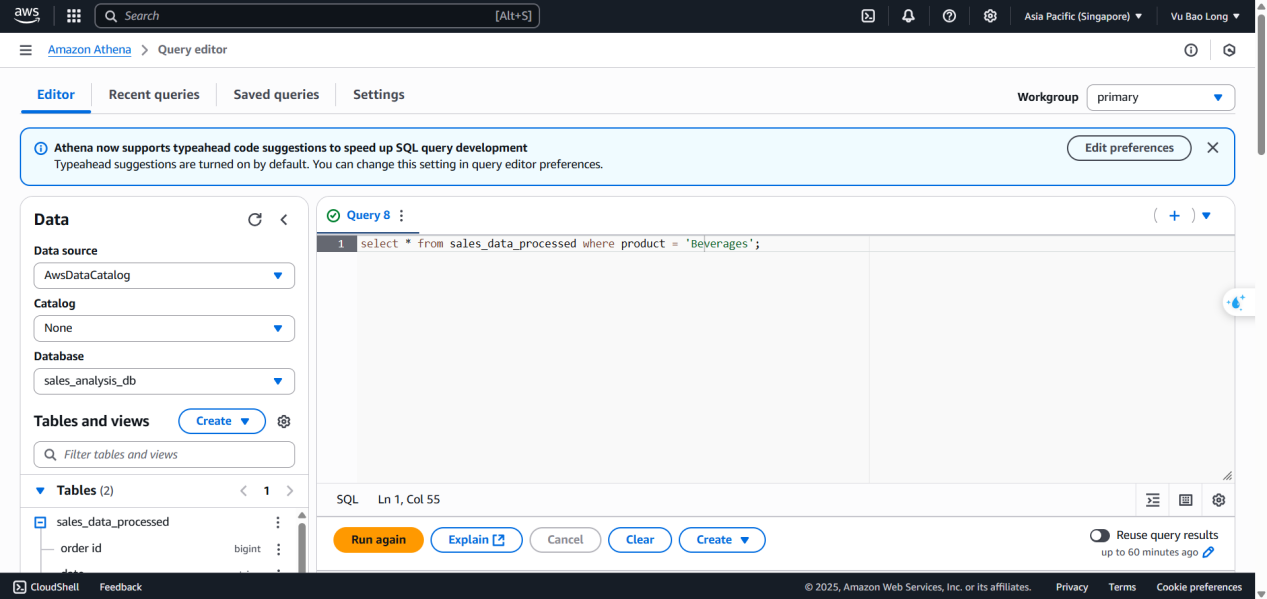Open the info panel icon beside the breadcrumb
Image resolution: width=1267 pixels, height=599 pixels.
[x=1191, y=50]
